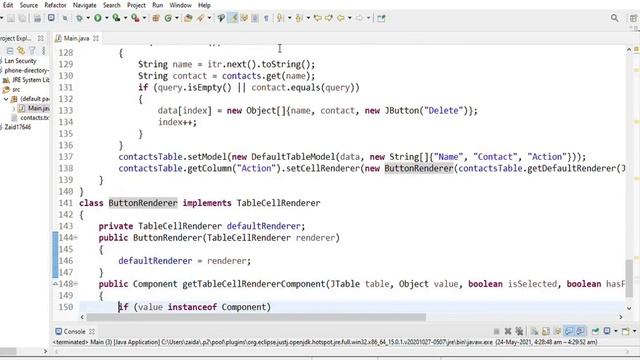
Task: Open the Help menu
Action: (204, 5)
